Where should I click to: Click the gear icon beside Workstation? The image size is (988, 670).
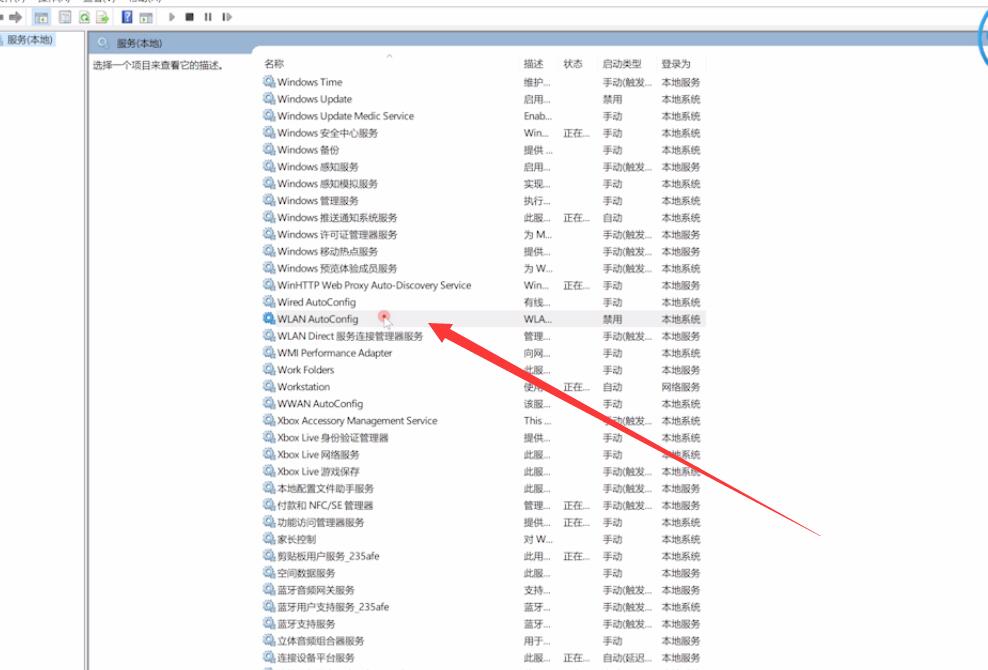point(269,386)
